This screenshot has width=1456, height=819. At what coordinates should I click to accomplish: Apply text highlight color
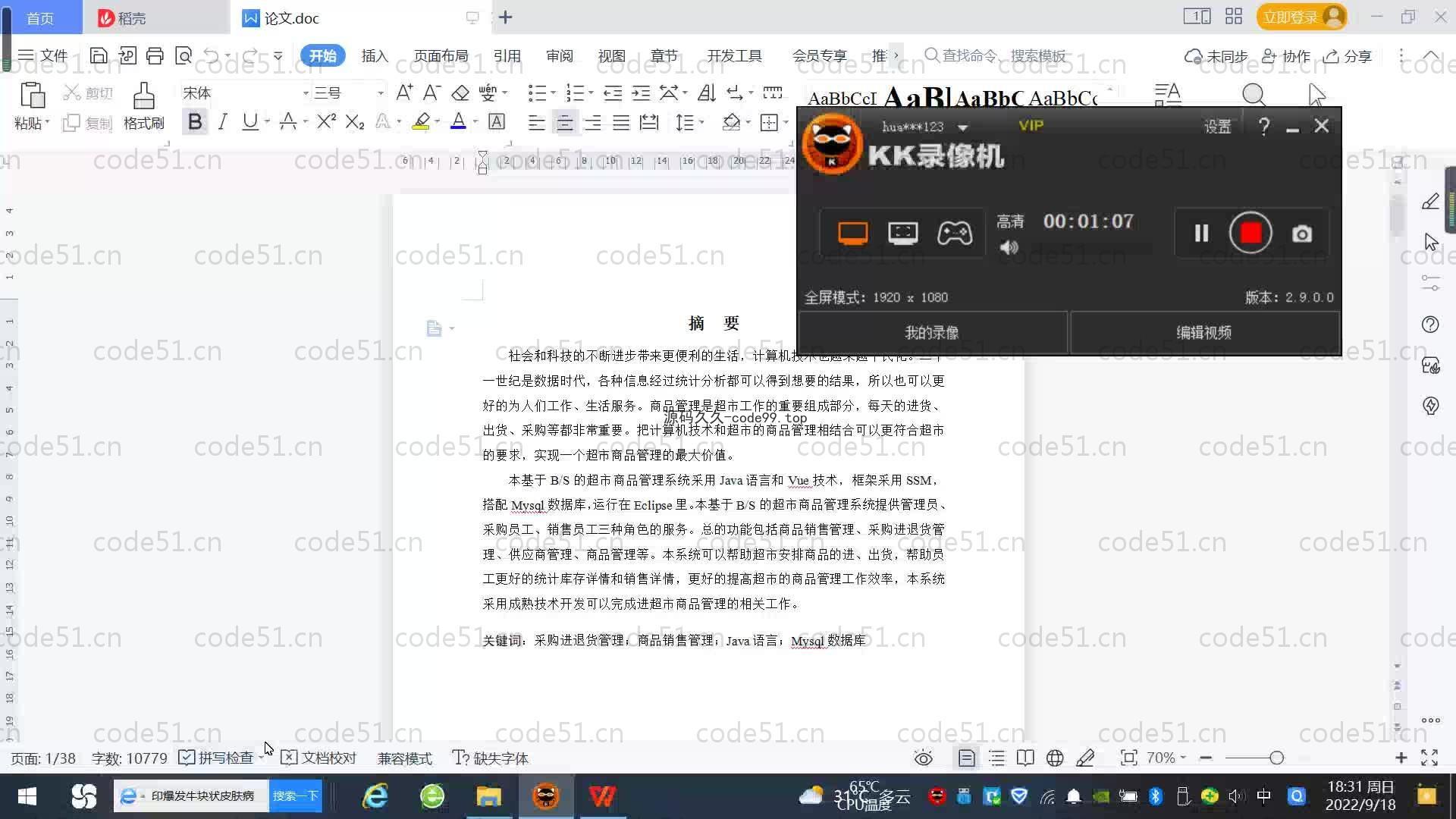click(421, 122)
